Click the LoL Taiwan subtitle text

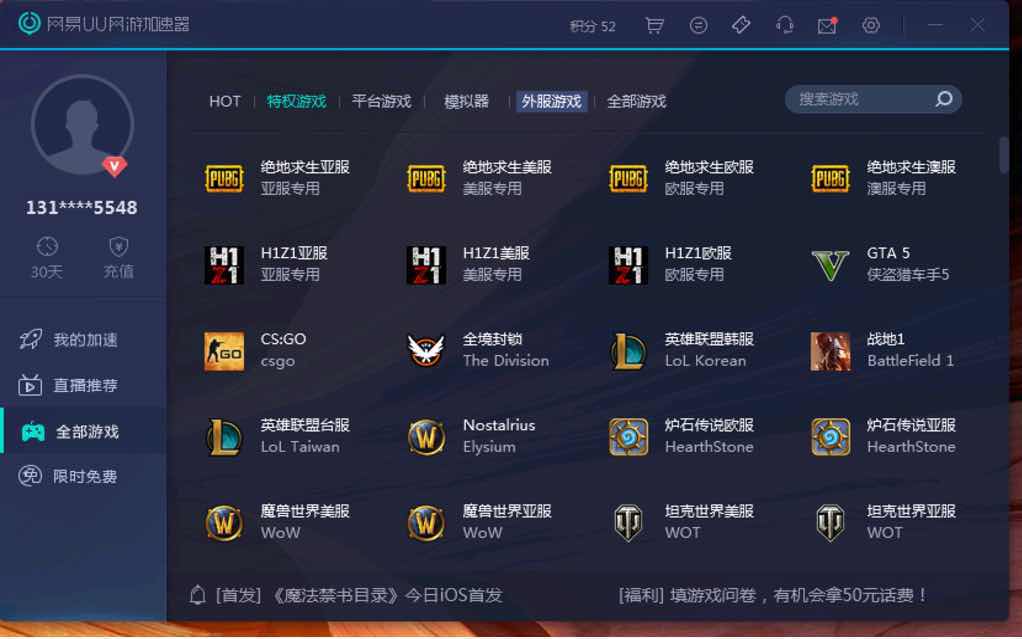[300, 447]
